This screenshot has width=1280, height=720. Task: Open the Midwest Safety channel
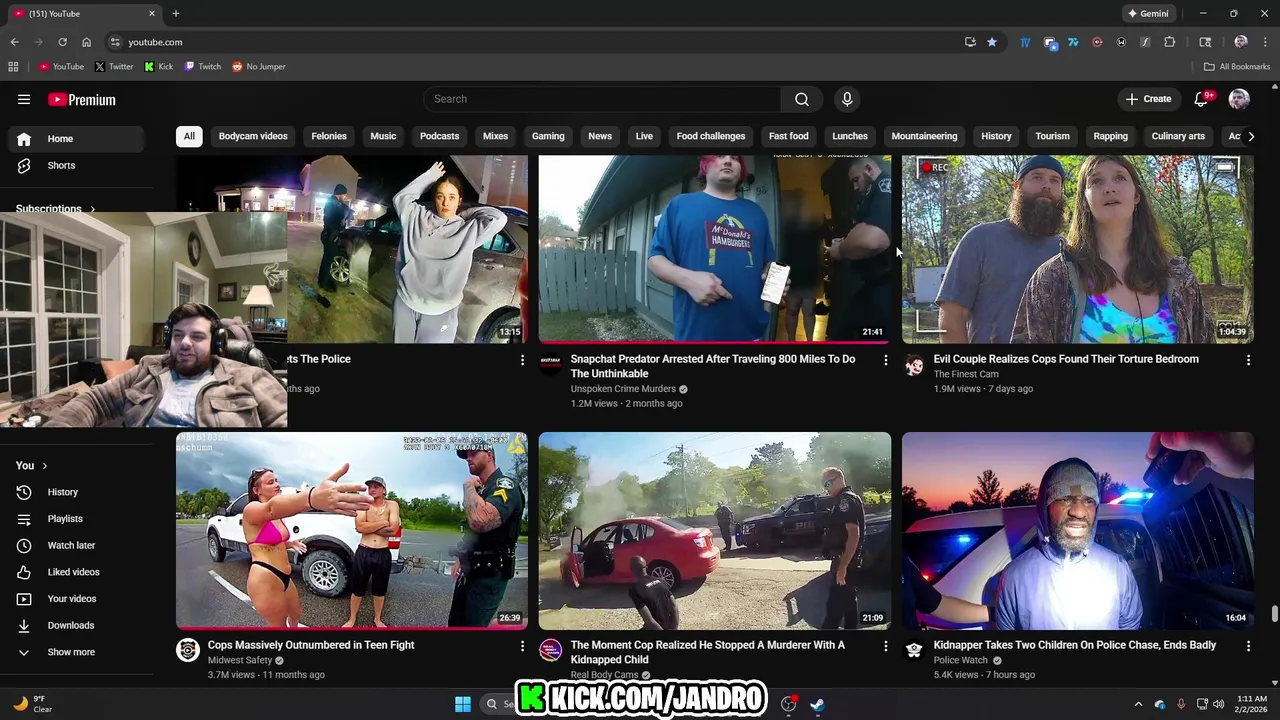[x=240, y=660]
